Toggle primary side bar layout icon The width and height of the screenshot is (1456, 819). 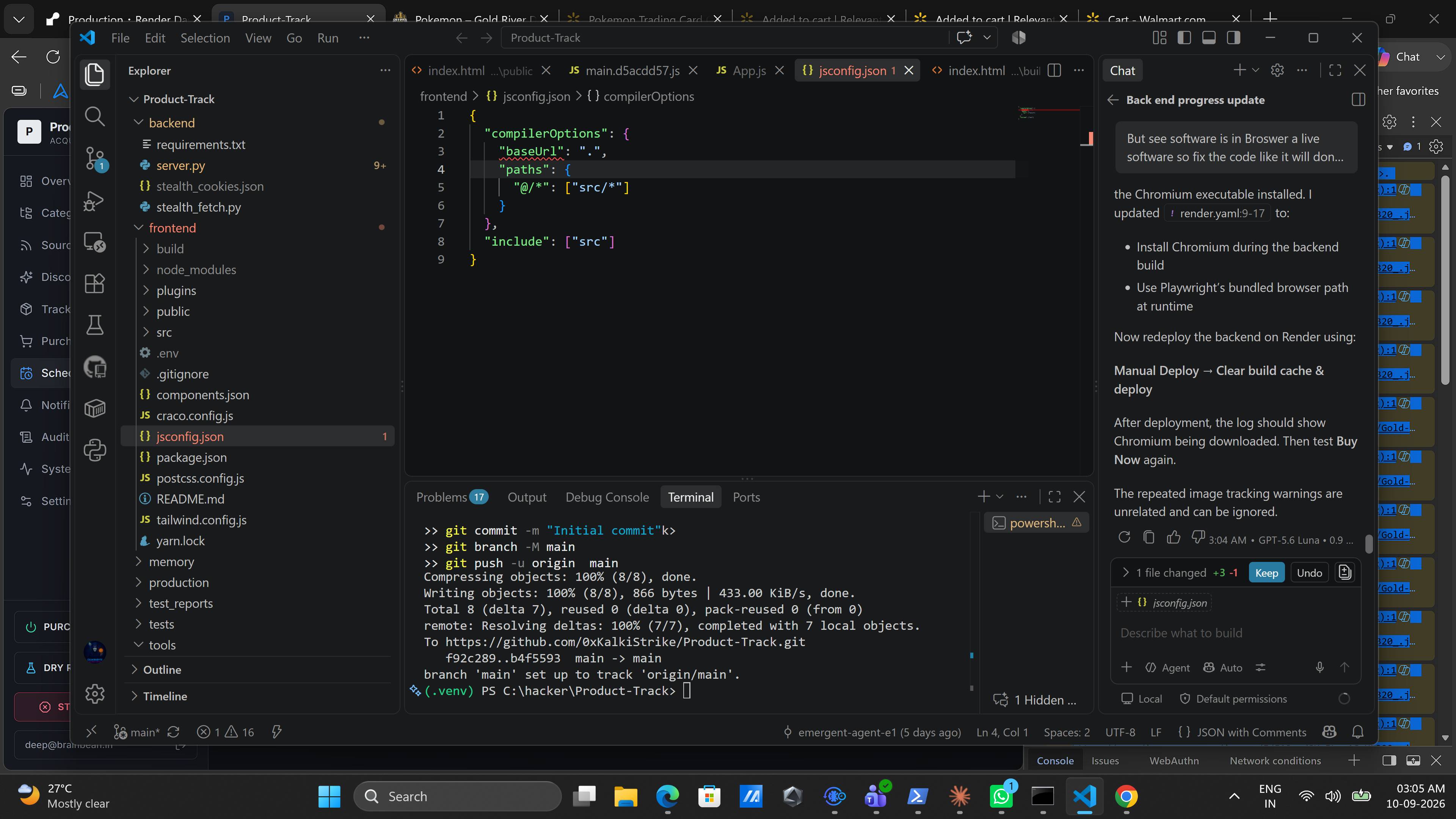click(1184, 38)
